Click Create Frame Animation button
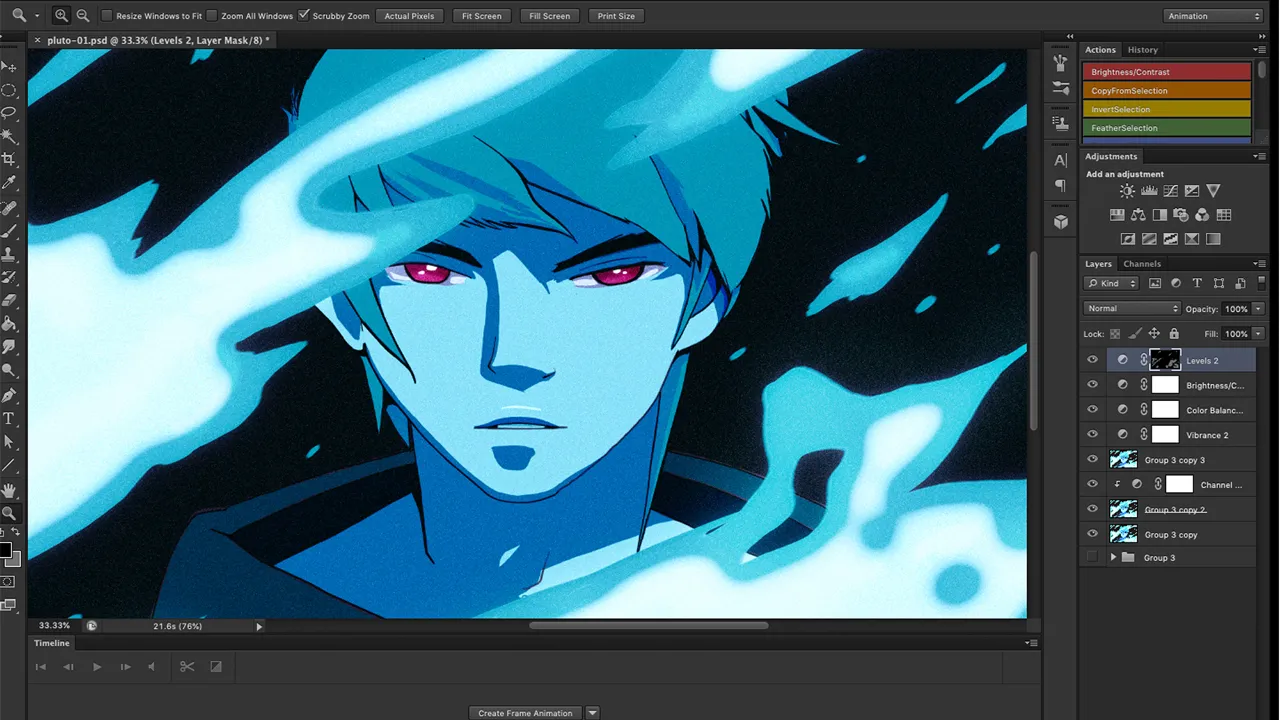Viewport: 1280px width, 720px height. point(525,713)
